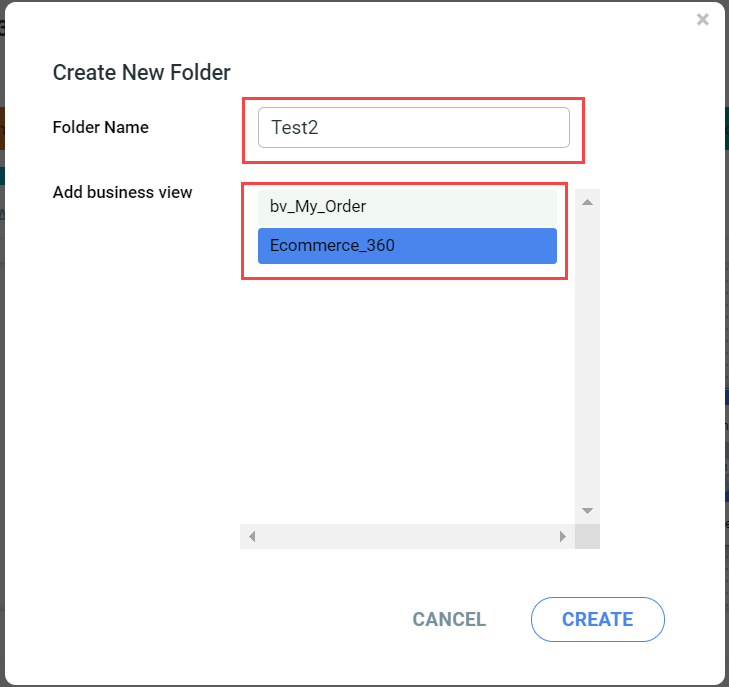This screenshot has width=729, height=687.
Task: Click the scroll left arrow
Action: (252, 536)
